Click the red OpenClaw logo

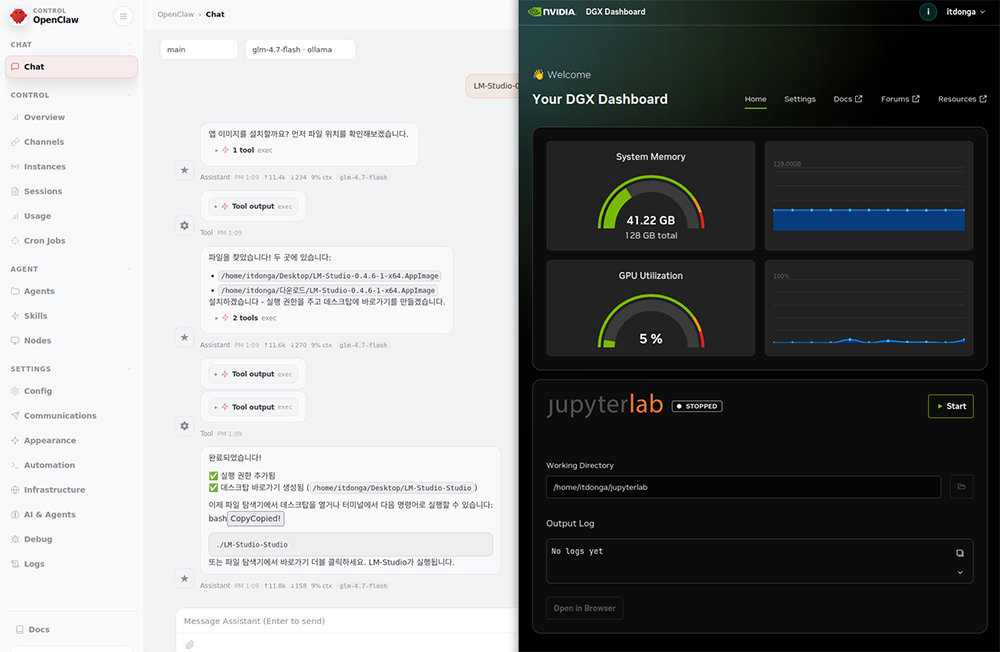[18, 16]
